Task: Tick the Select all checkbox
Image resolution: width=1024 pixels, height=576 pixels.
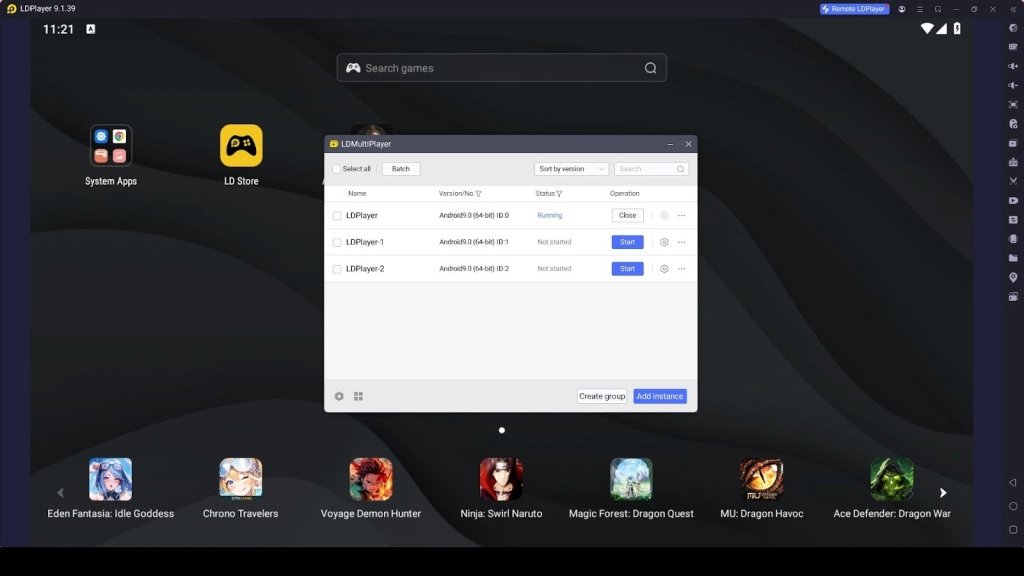Action: pyautogui.click(x=336, y=169)
